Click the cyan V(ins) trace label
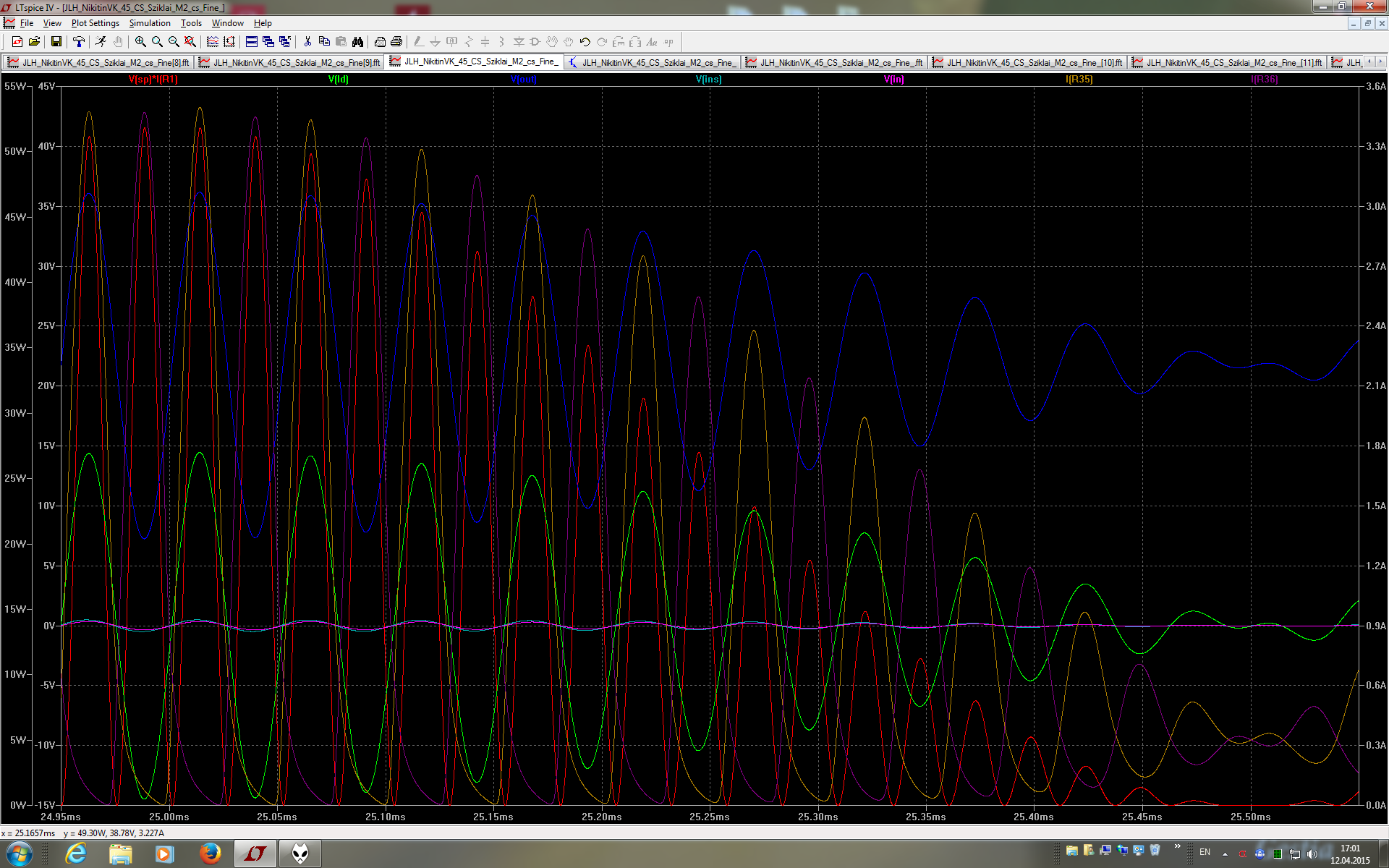This screenshot has height=868, width=1389. 709,79
